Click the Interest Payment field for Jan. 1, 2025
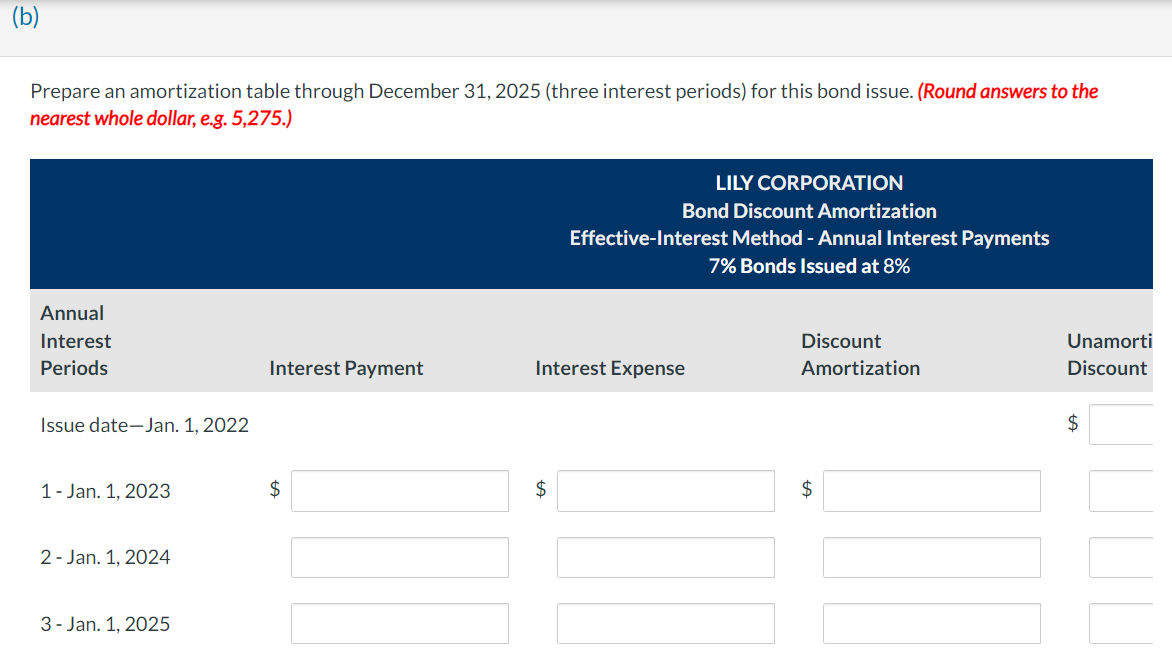 pos(399,623)
